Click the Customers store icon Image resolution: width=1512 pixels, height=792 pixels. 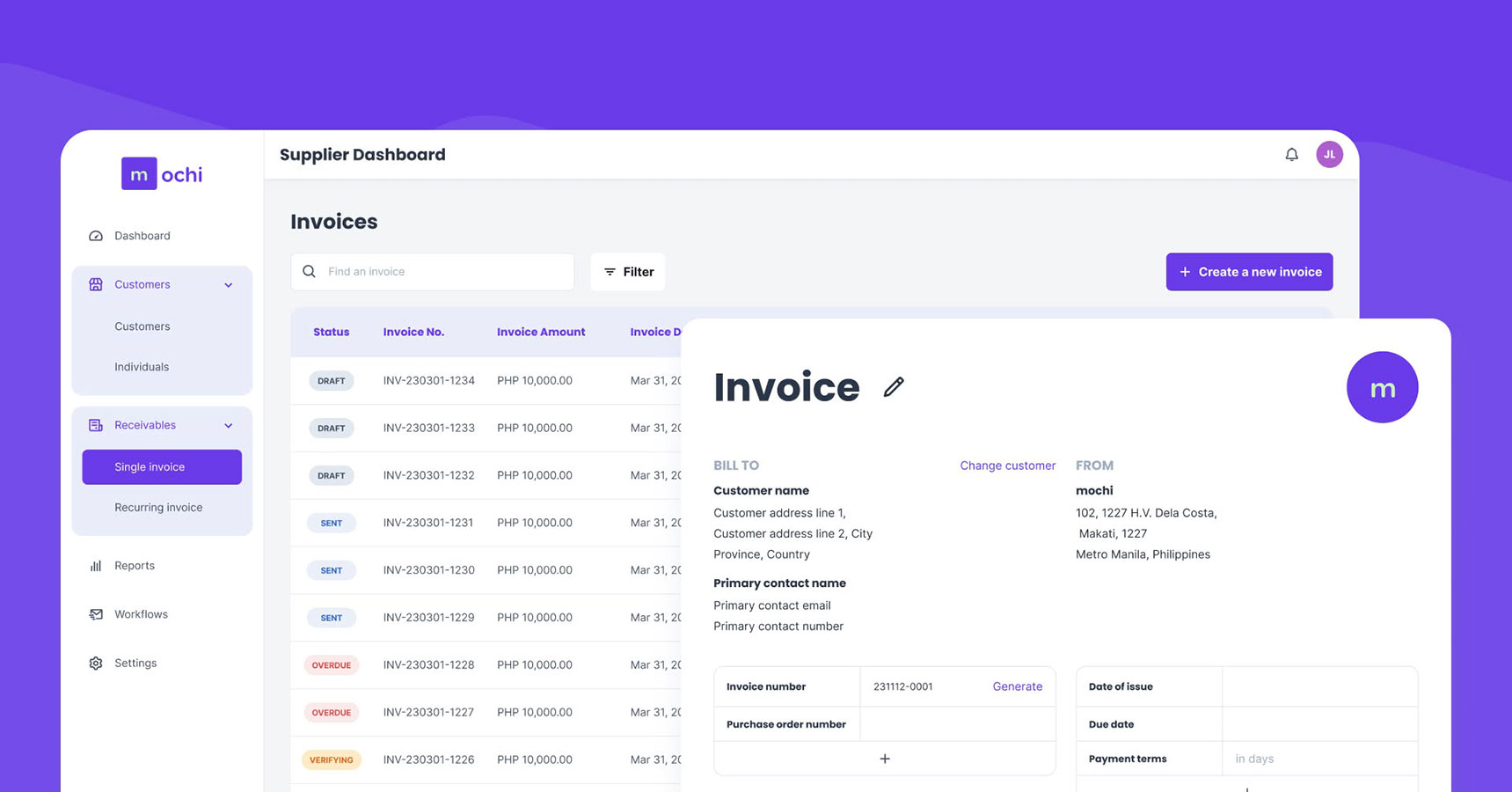click(96, 284)
